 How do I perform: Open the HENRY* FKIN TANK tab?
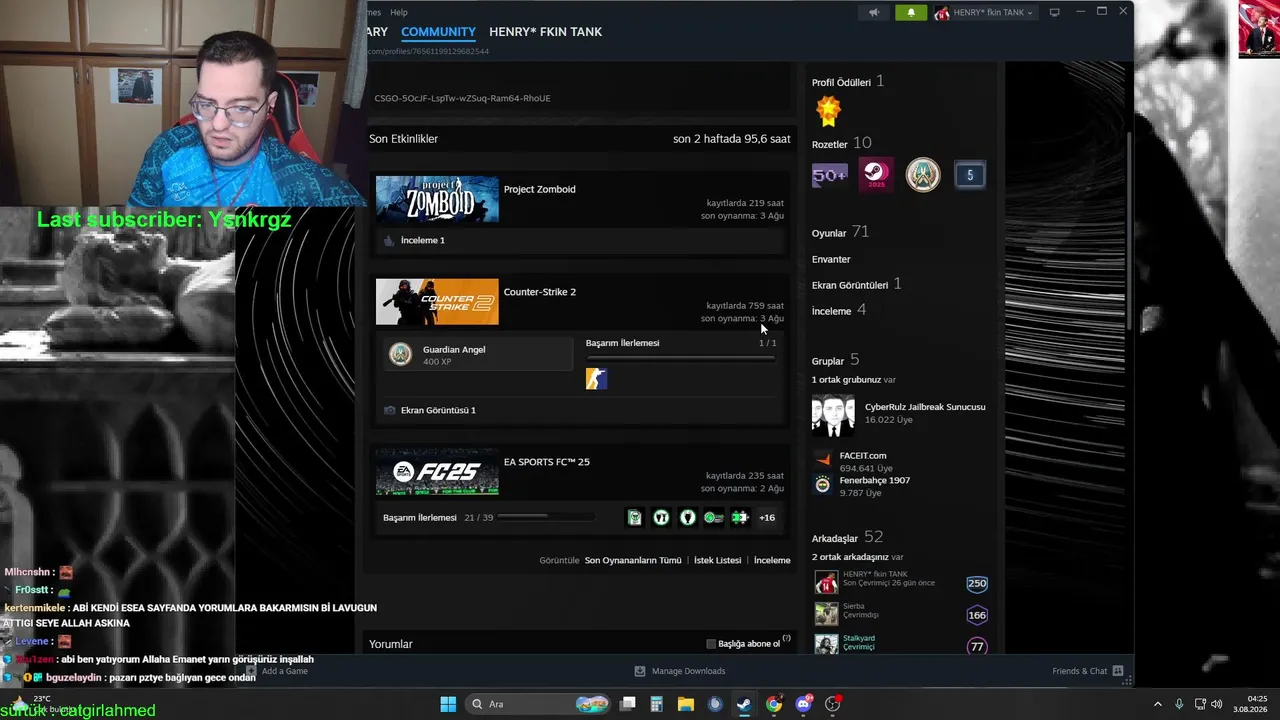pos(545,32)
